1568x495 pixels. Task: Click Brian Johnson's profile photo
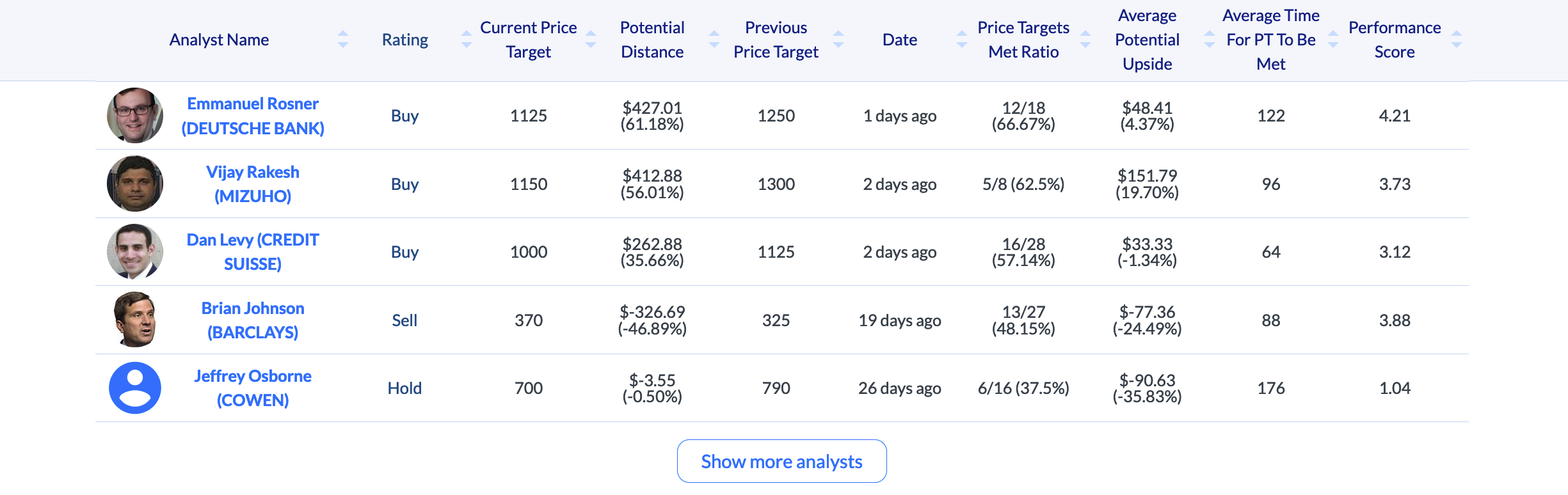tap(134, 320)
